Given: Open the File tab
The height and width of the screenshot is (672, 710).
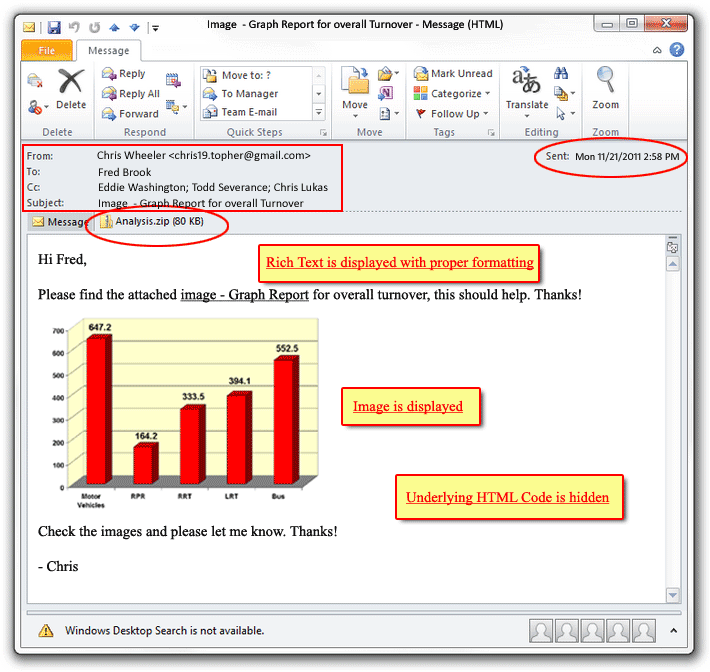Looking at the screenshot, I should pos(47,50).
